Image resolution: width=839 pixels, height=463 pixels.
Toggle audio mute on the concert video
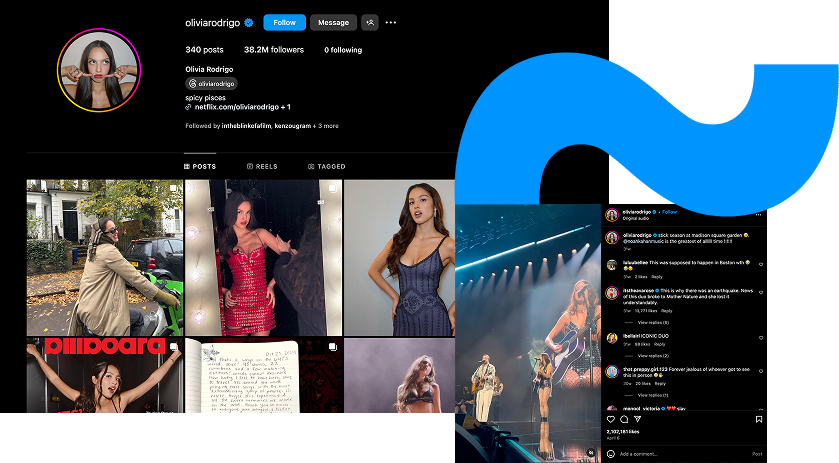(x=591, y=452)
